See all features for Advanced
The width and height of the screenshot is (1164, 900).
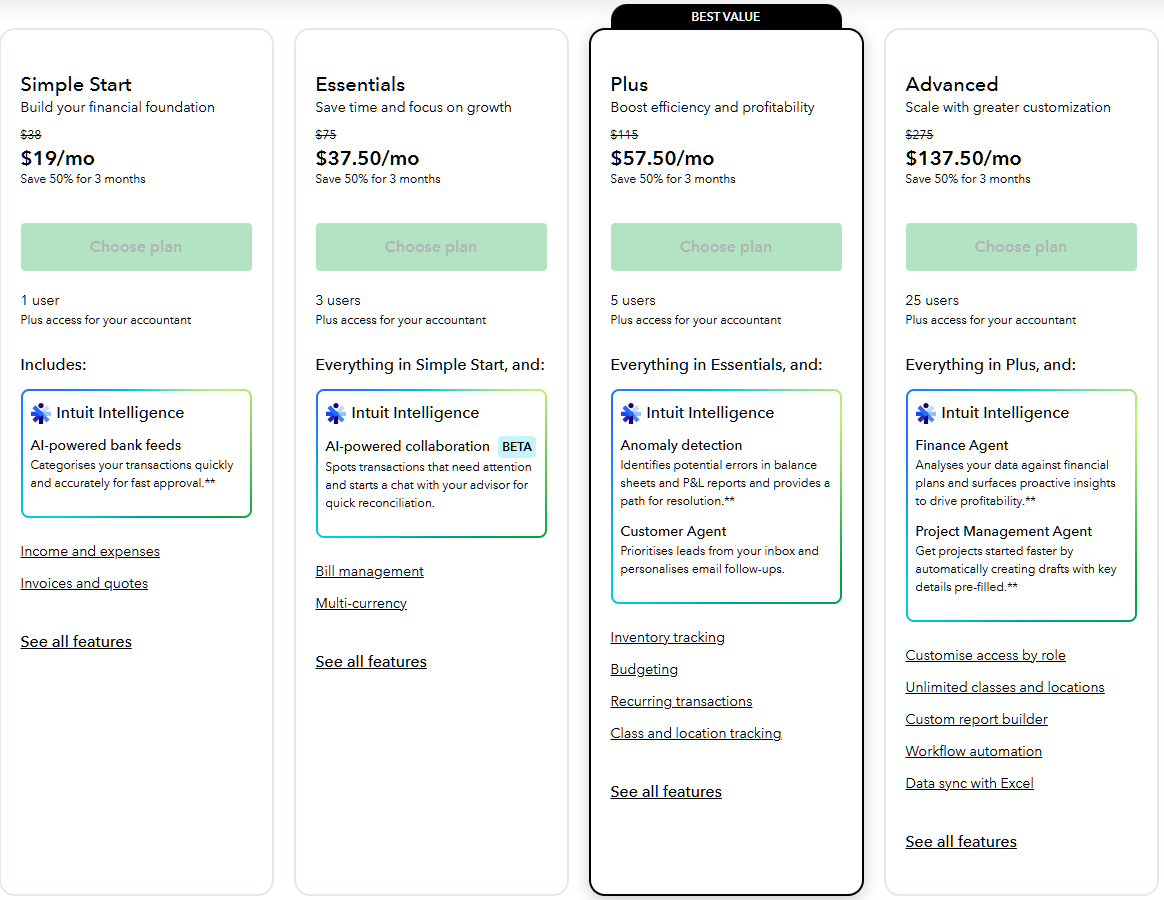coord(961,841)
